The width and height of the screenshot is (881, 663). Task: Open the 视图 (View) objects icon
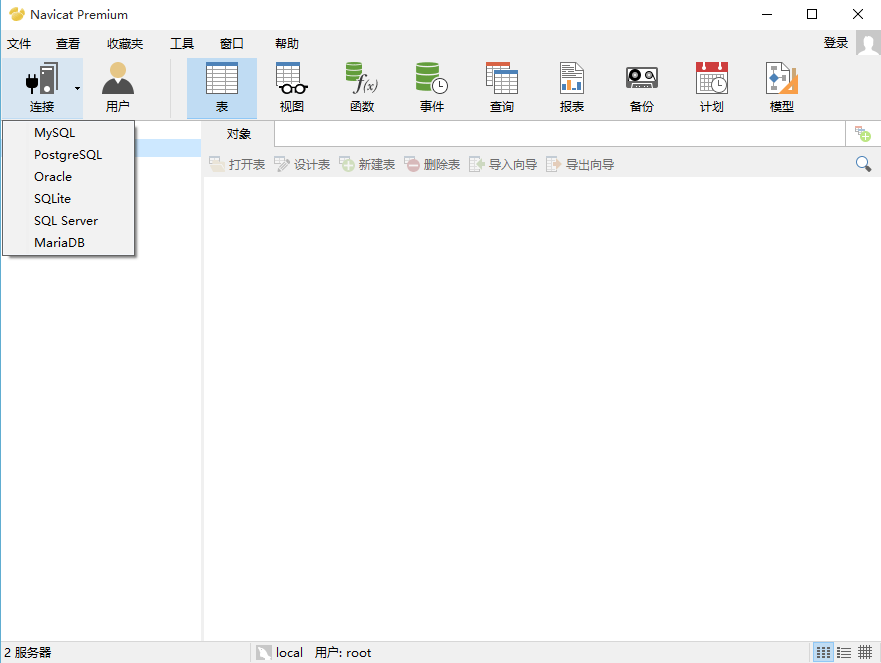tap(291, 88)
